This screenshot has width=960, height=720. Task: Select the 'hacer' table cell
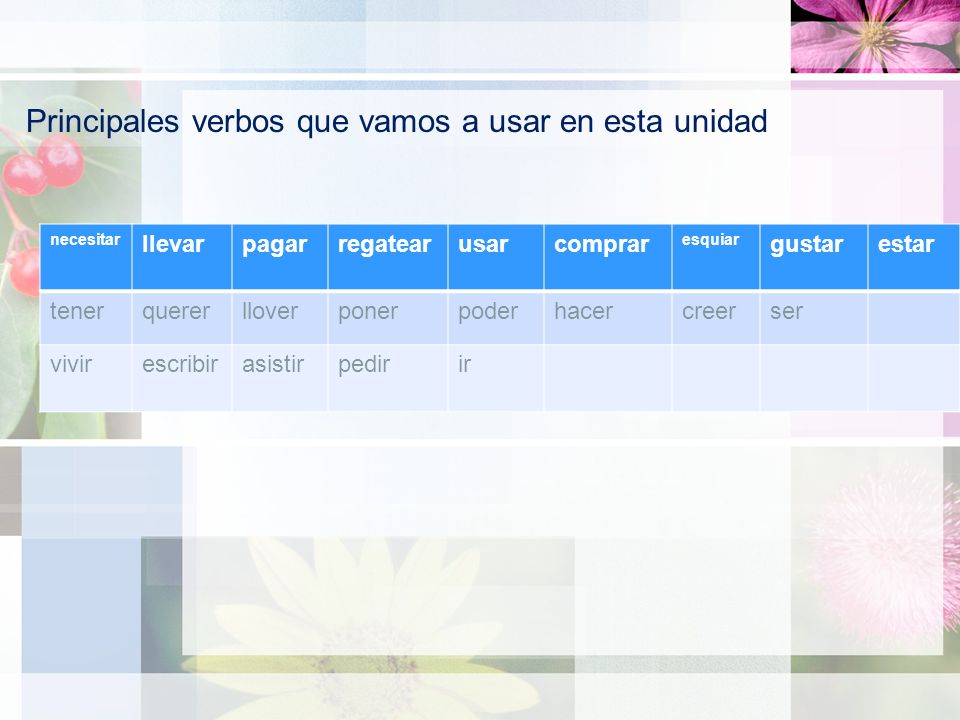(x=608, y=318)
